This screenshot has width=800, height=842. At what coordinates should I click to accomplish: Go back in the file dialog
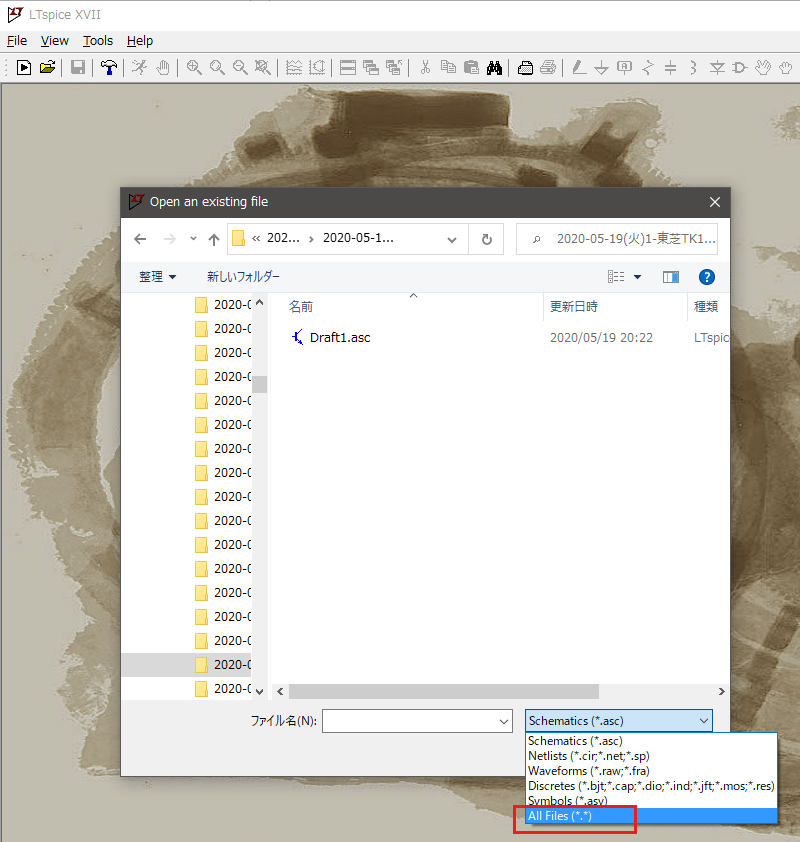140,239
